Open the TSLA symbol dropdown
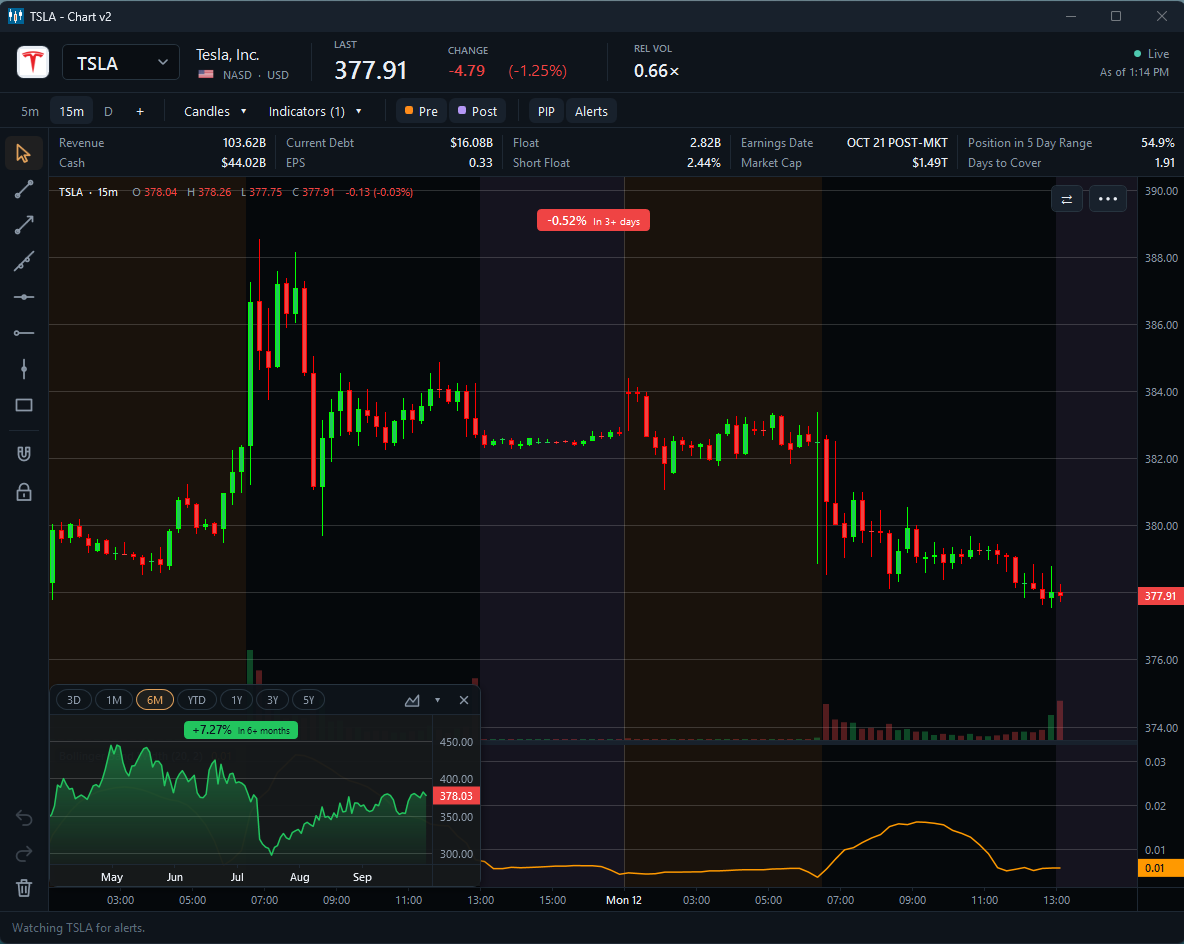 (121, 63)
